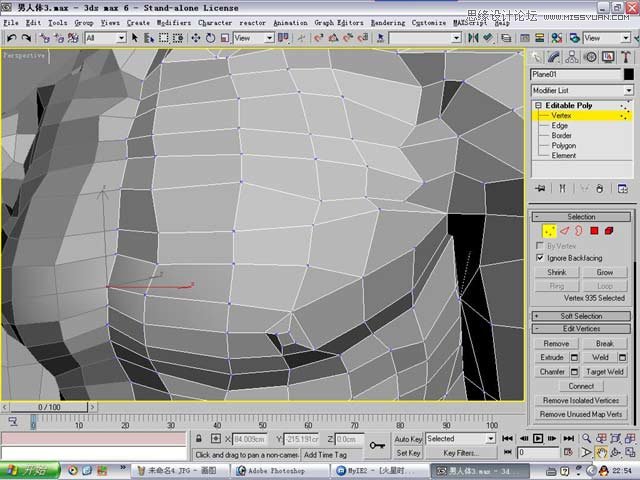
Task: Open the File menu
Action: pos(11,23)
